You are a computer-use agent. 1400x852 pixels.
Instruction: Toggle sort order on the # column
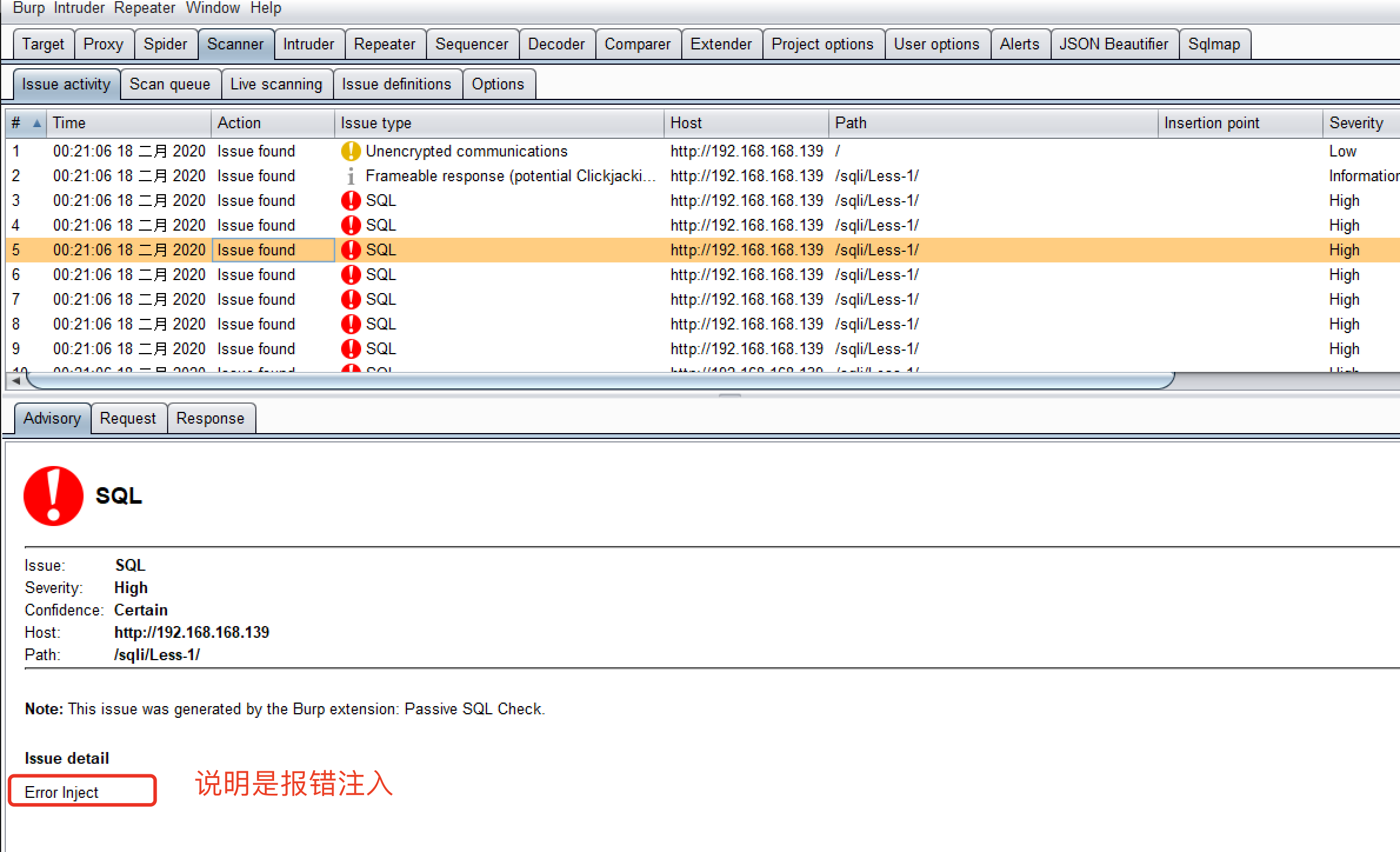[26, 123]
